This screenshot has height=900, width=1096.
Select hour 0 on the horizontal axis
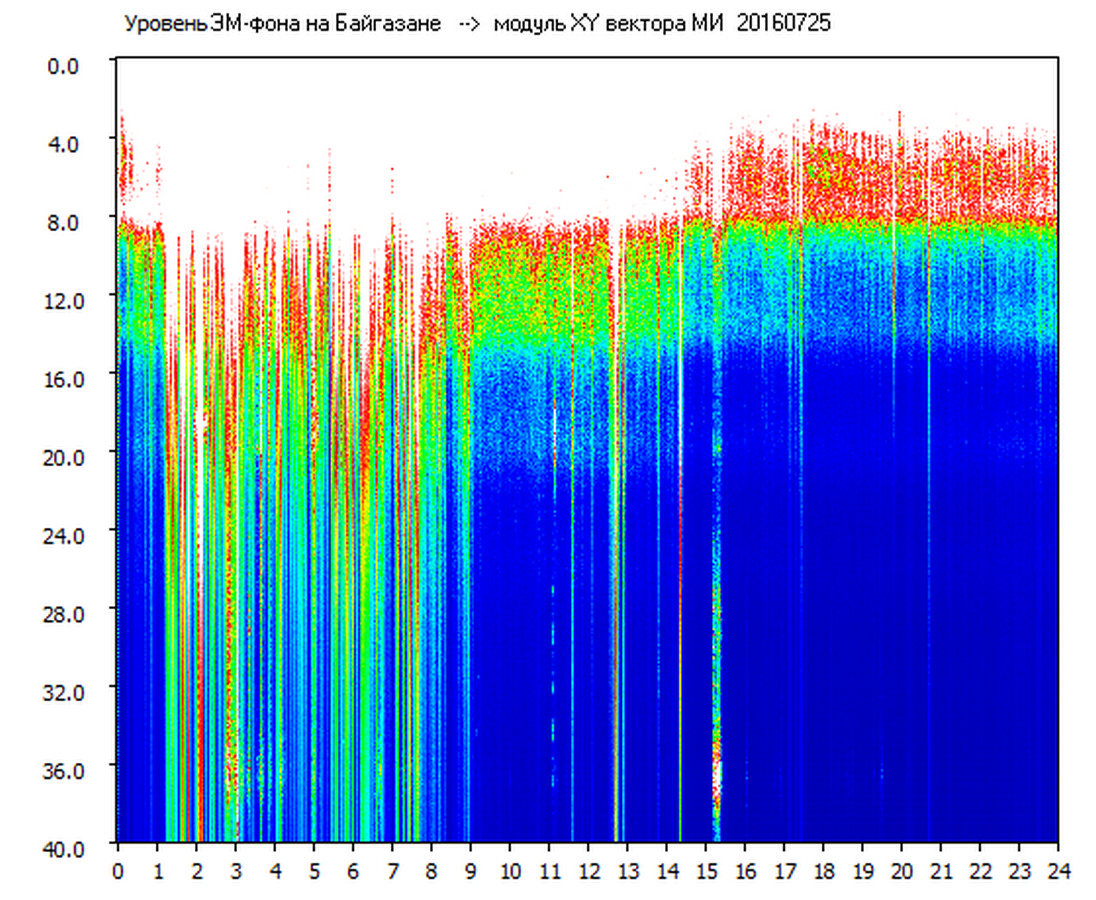click(x=118, y=869)
